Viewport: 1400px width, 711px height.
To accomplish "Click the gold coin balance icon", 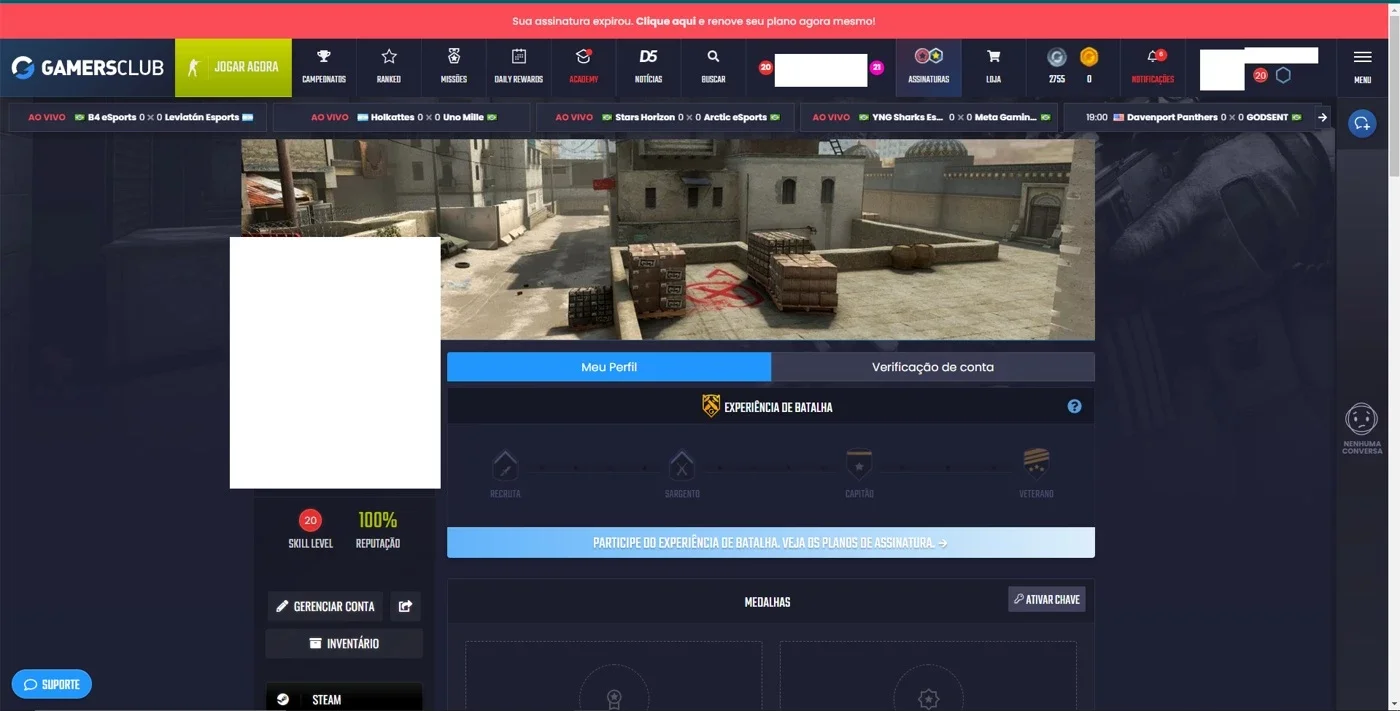I will click(1089, 57).
